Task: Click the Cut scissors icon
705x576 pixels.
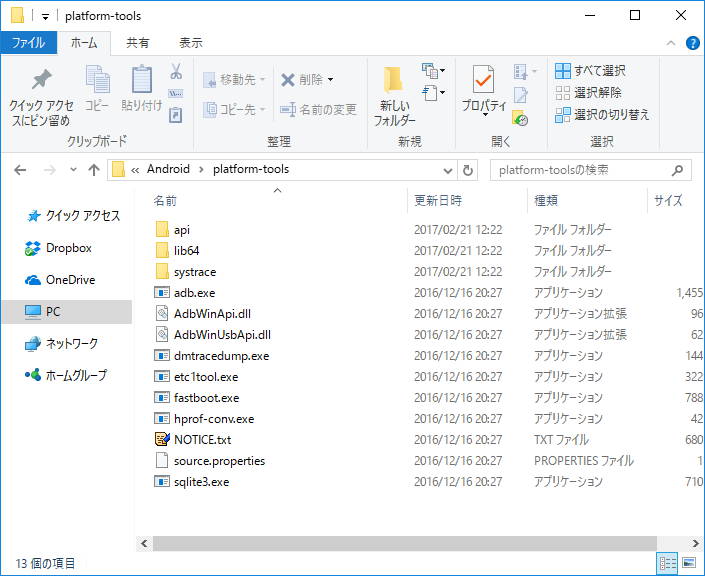Action: [x=176, y=71]
